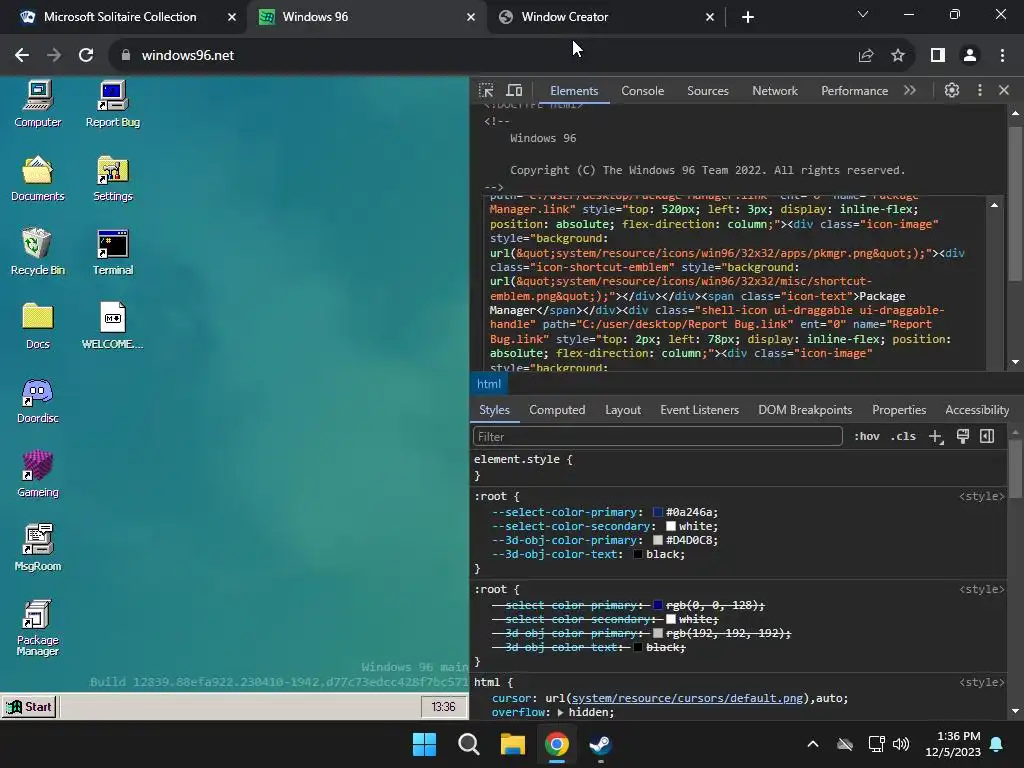The height and width of the screenshot is (768, 1024).
Task: Open DevTools customize three-dot menu
Action: [979, 90]
